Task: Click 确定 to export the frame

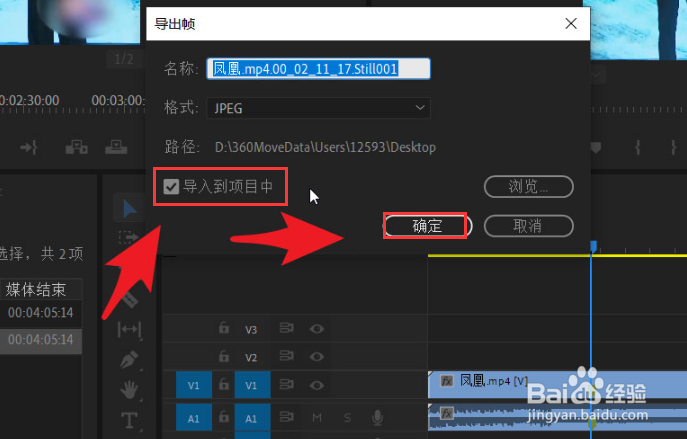Action: pyautogui.click(x=427, y=226)
